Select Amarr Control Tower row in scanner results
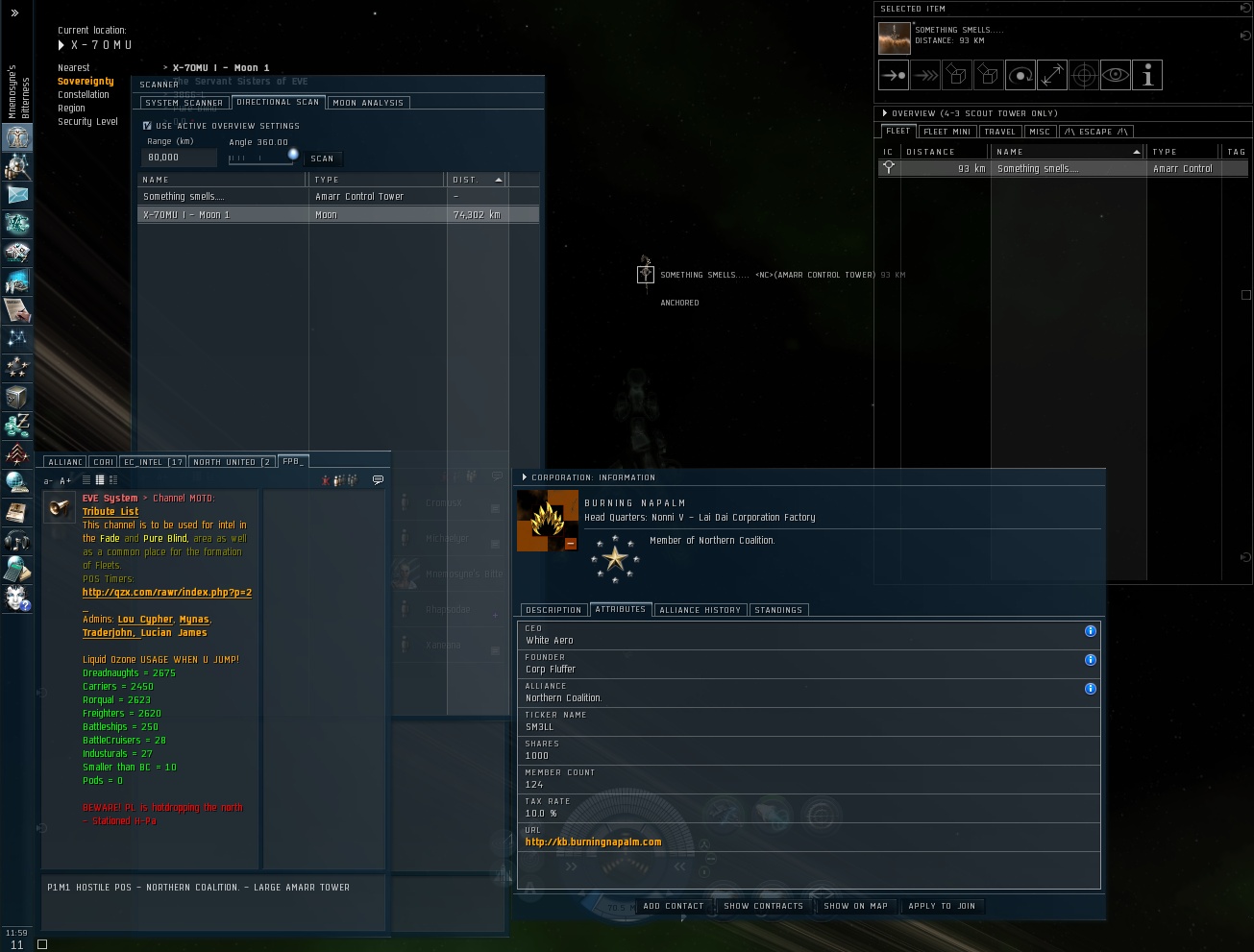The height and width of the screenshot is (952, 1254). click(x=338, y=197)
